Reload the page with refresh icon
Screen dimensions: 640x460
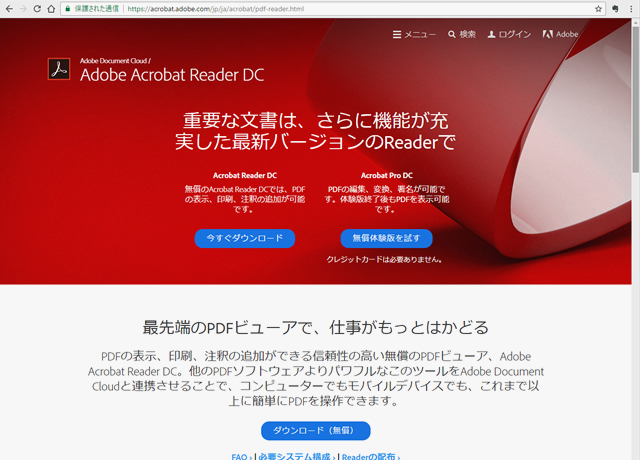(x=37, y=8)
